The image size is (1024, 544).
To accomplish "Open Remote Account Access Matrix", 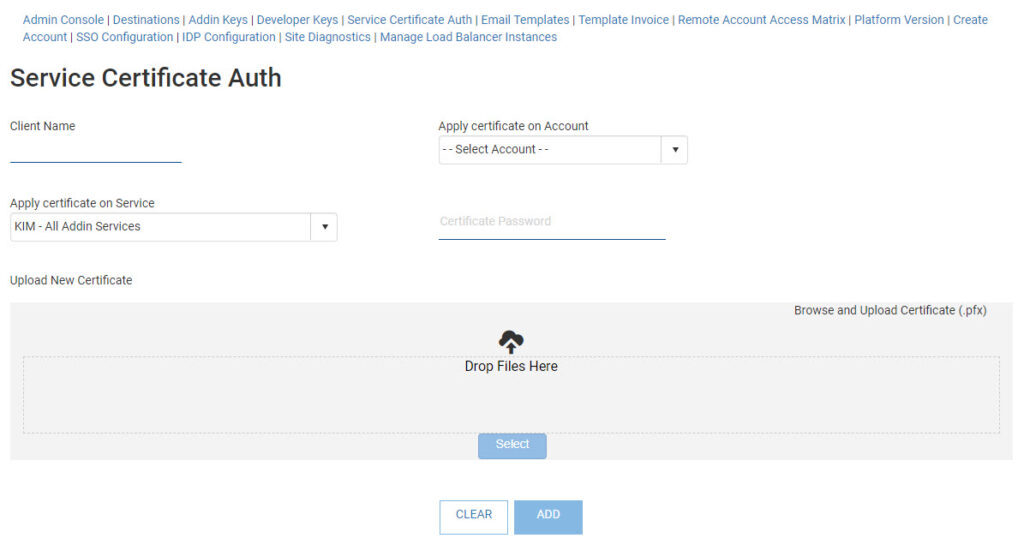I will (x=761, y=20).
